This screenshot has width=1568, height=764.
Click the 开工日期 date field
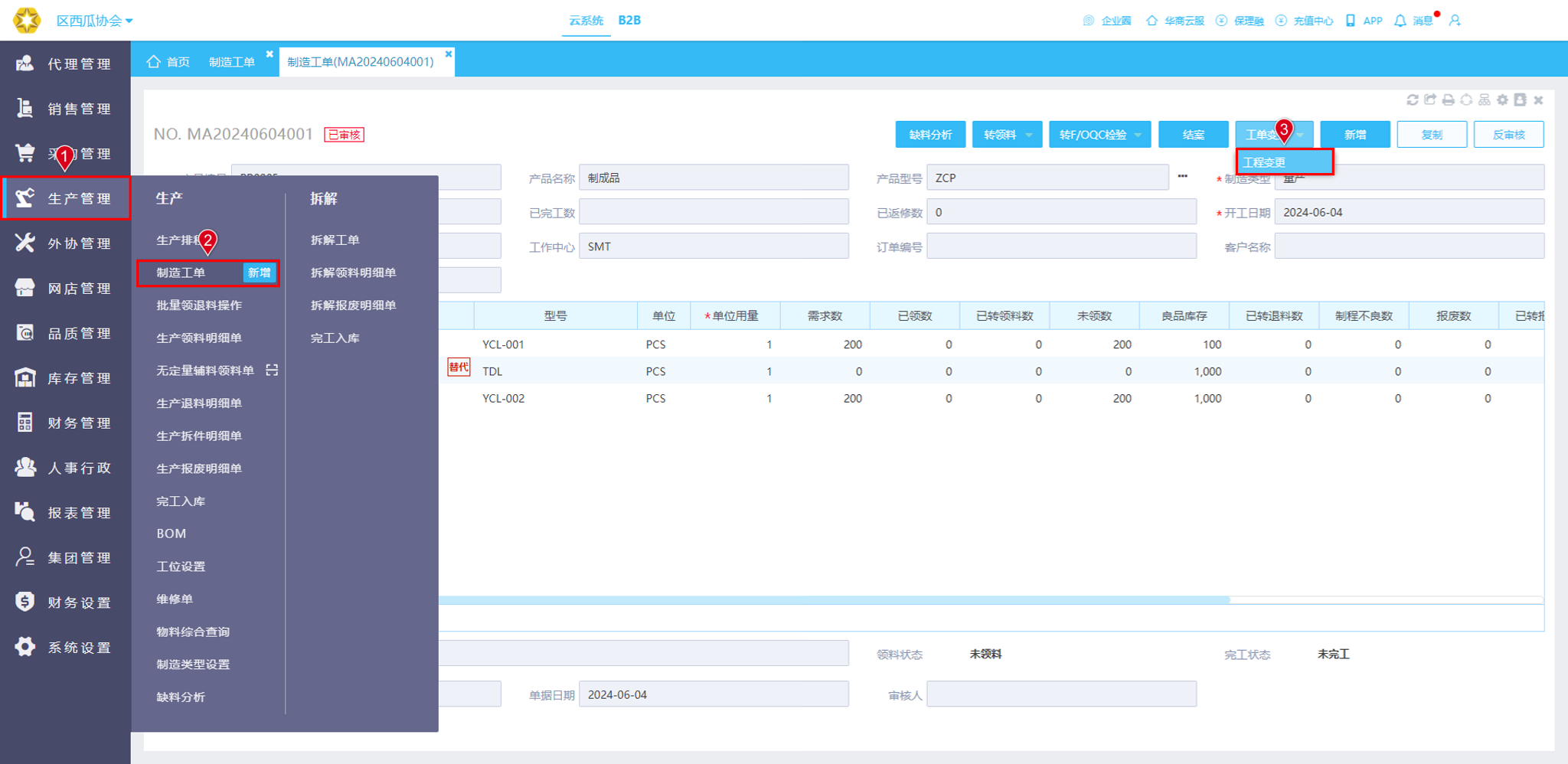[x=1409, y=212]
